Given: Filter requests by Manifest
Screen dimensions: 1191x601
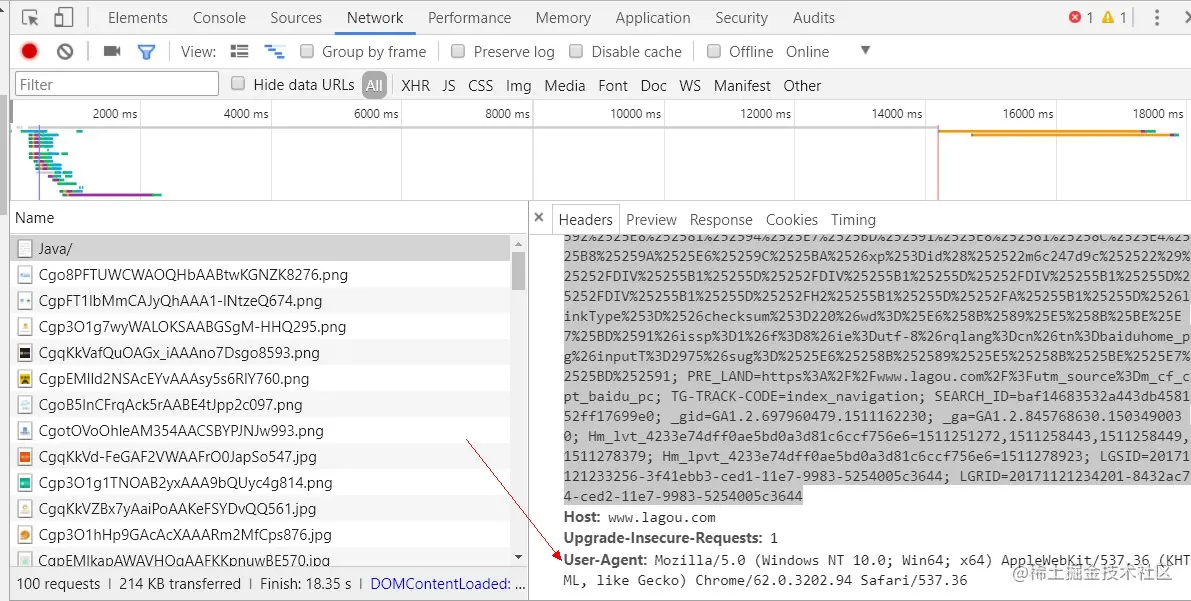Looking at the screenshot, I should [x=741, y=85].
